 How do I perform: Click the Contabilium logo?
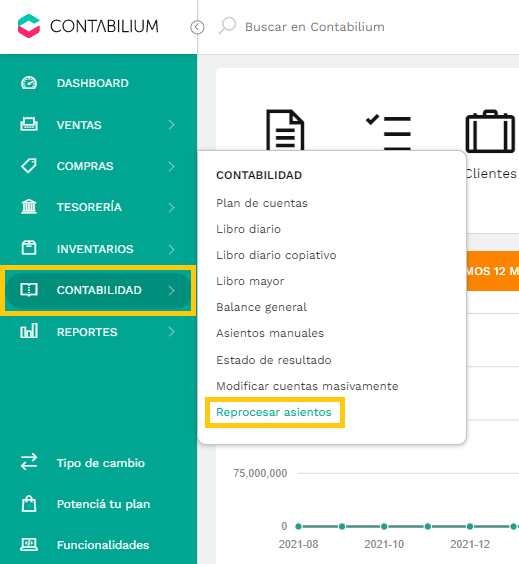coord(88,26)
